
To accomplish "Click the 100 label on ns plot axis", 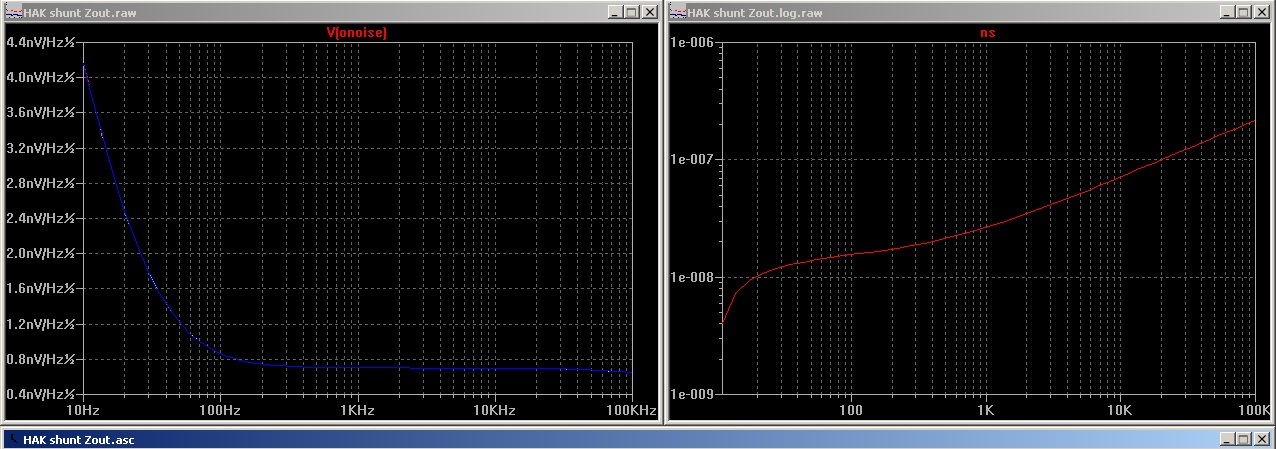I will (851, 411).
